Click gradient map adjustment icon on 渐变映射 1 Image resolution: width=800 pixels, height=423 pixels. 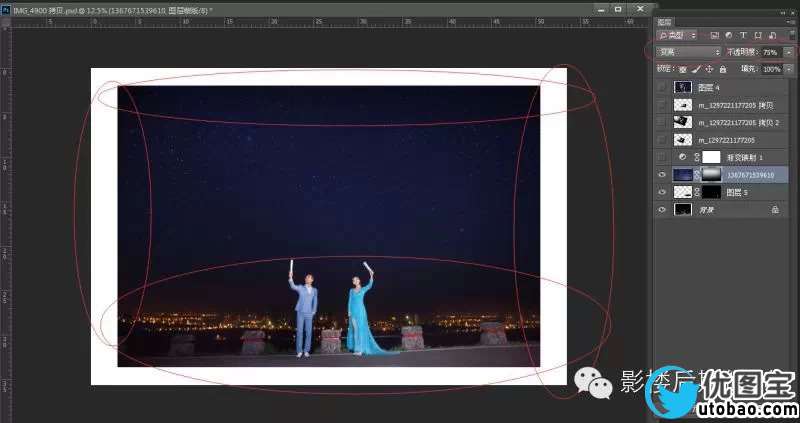683,157
